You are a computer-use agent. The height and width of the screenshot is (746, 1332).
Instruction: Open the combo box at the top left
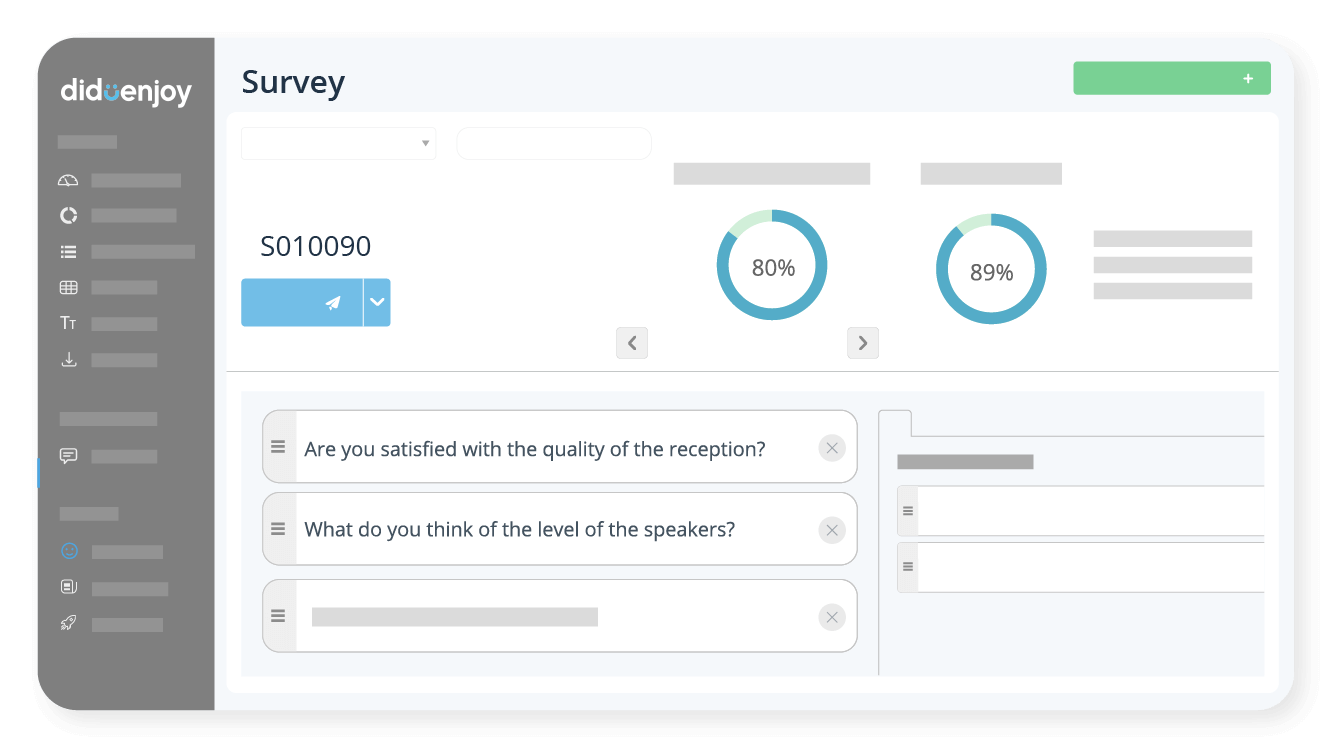338,143
